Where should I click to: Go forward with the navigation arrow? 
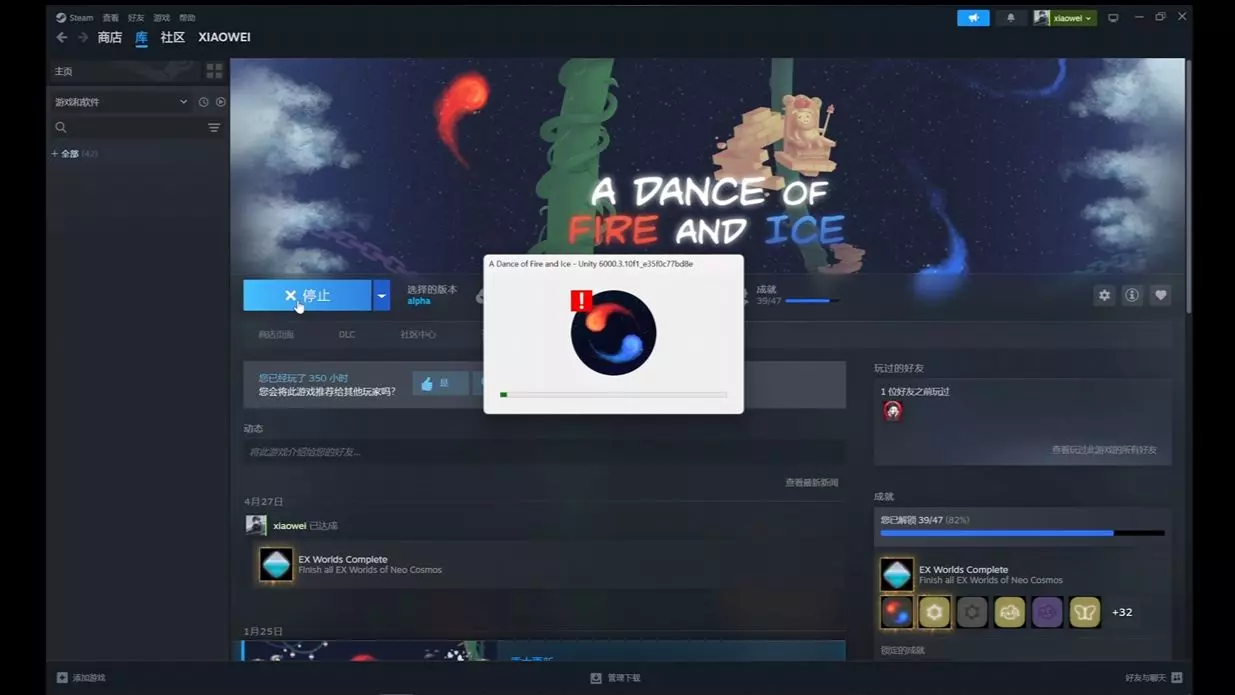(x=83, y=37)
